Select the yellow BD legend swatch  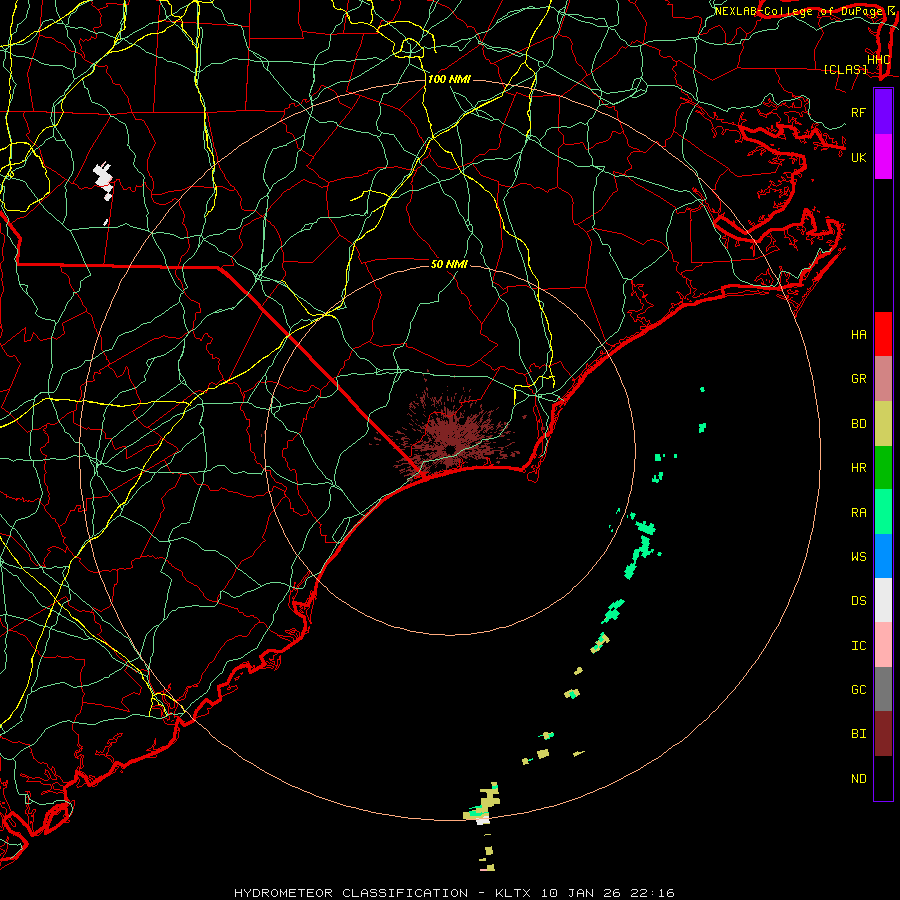click(883, 424)
